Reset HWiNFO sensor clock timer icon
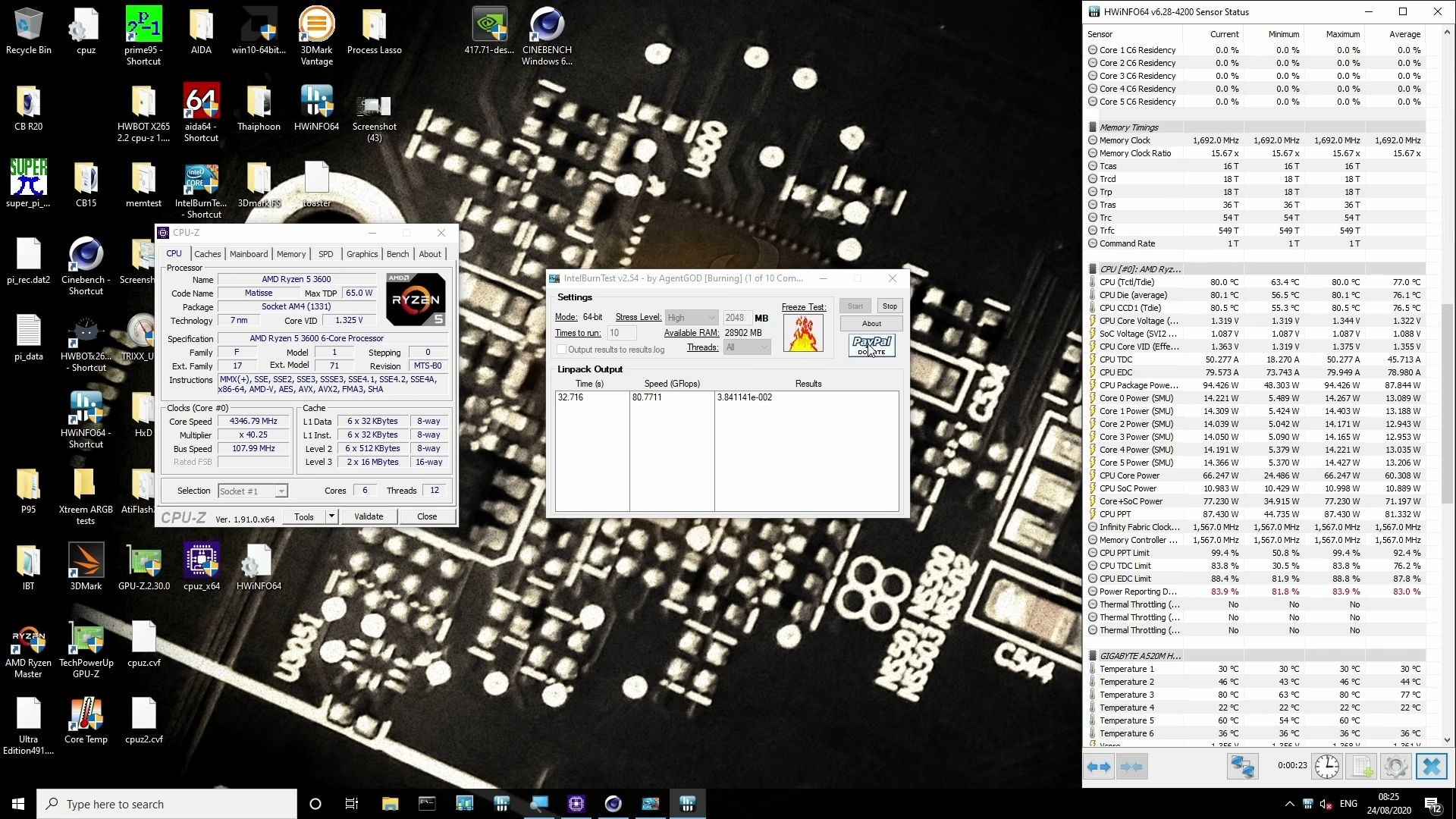The image size is (1456, 819). coord(1326,767)
